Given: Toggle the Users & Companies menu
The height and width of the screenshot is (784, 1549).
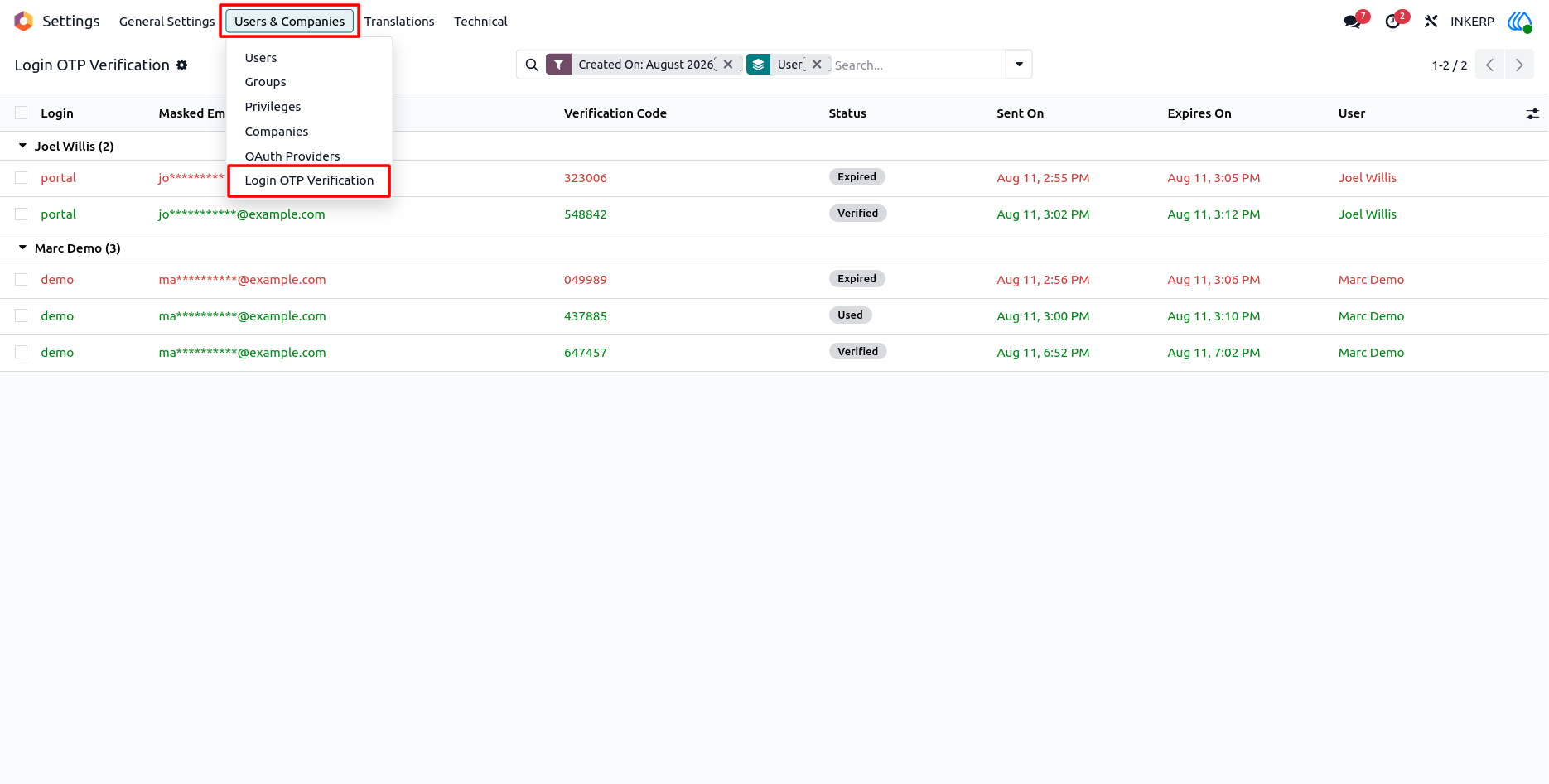Looking at the screenshot, I should pyautogui.click(x=289, y=22).
